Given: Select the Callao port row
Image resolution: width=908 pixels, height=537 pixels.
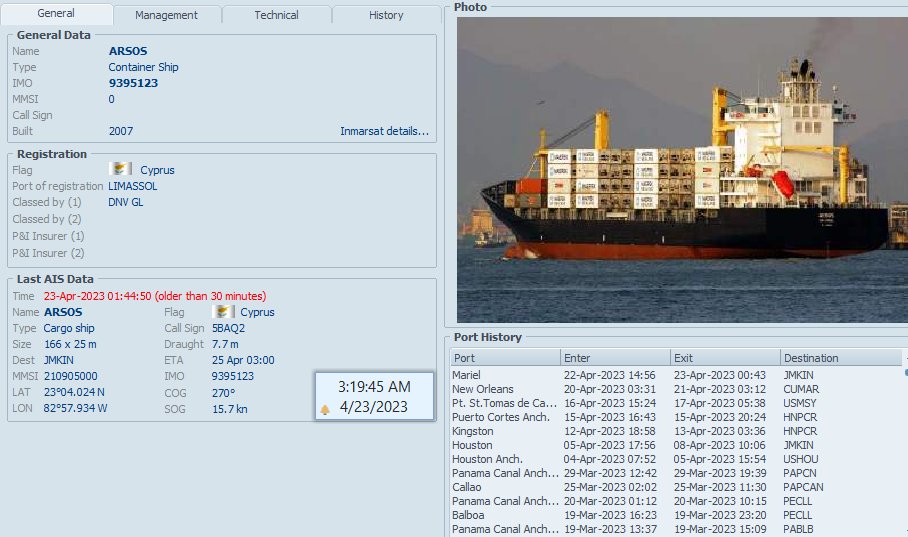Looking at the screenshot, I should click(x=676, y=487).
